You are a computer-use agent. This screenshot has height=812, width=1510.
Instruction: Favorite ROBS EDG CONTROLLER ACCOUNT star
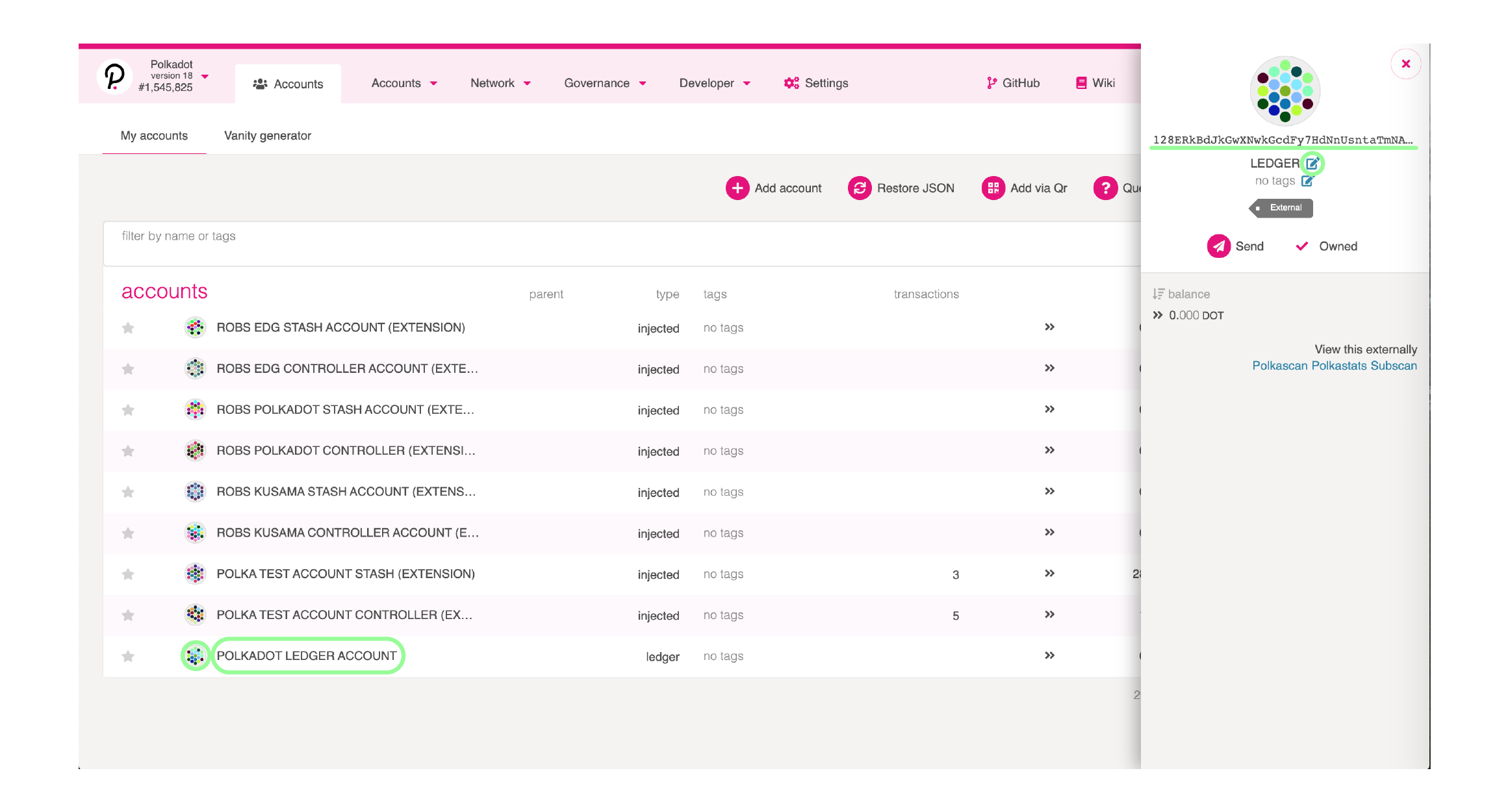[128, 369]
